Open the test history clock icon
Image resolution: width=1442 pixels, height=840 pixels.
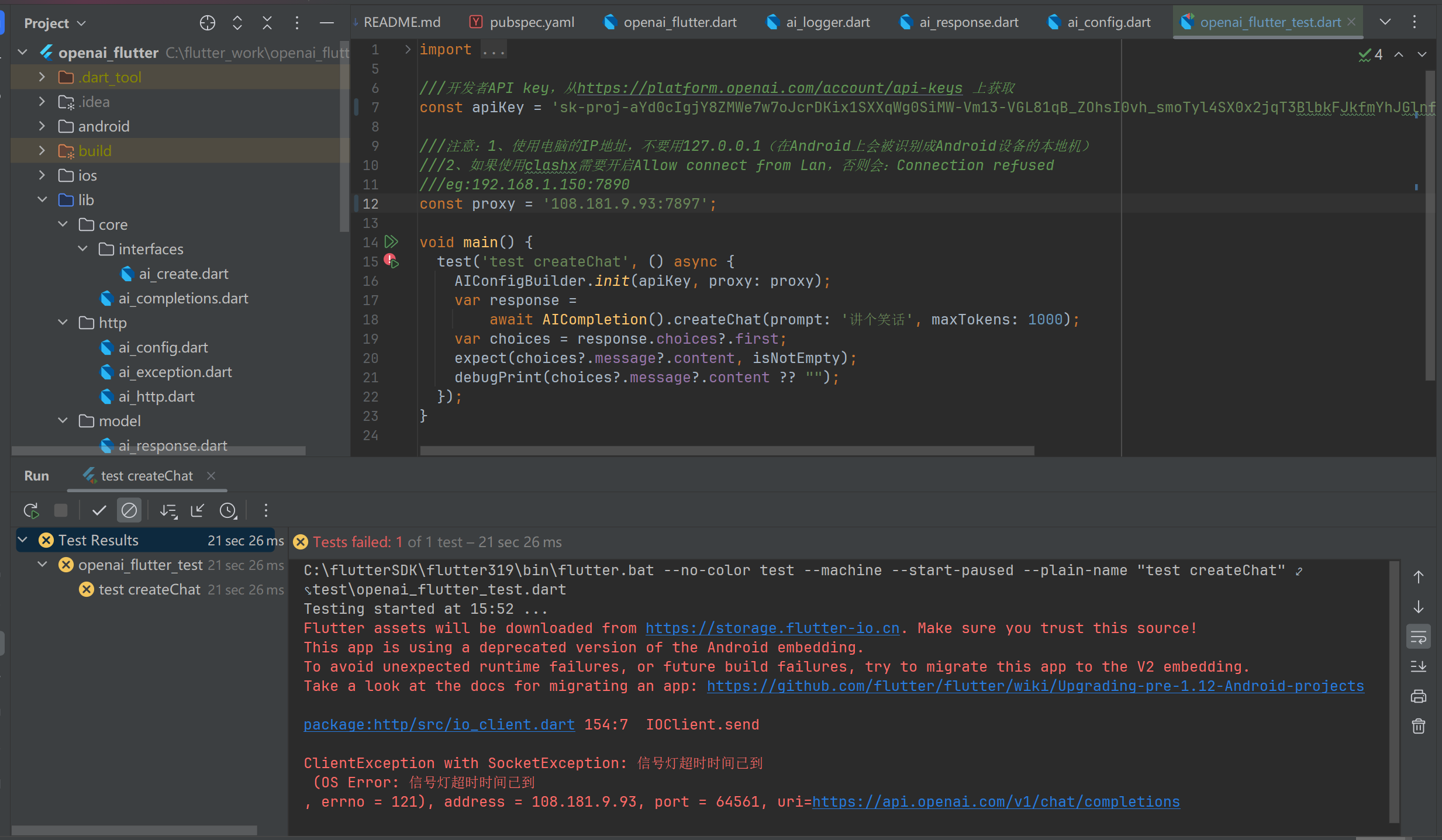pyautogui.click(x=227, y=510)
